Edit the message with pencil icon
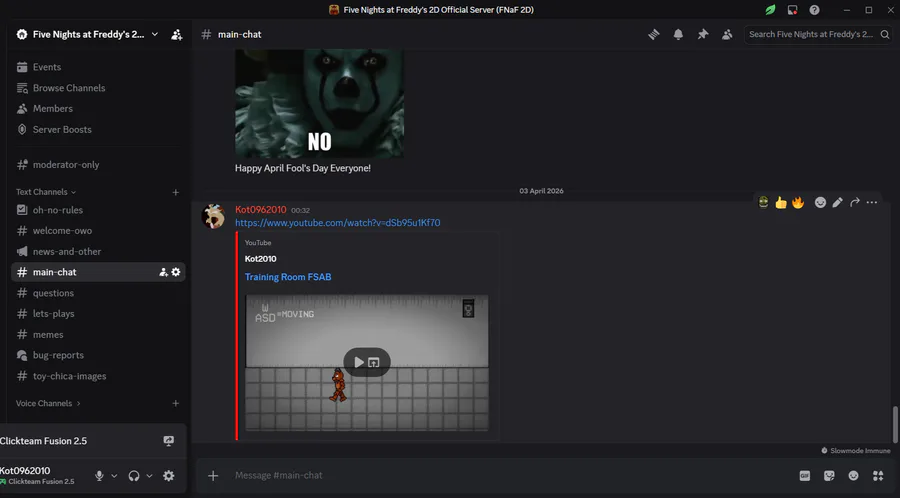 pos(837,203)
